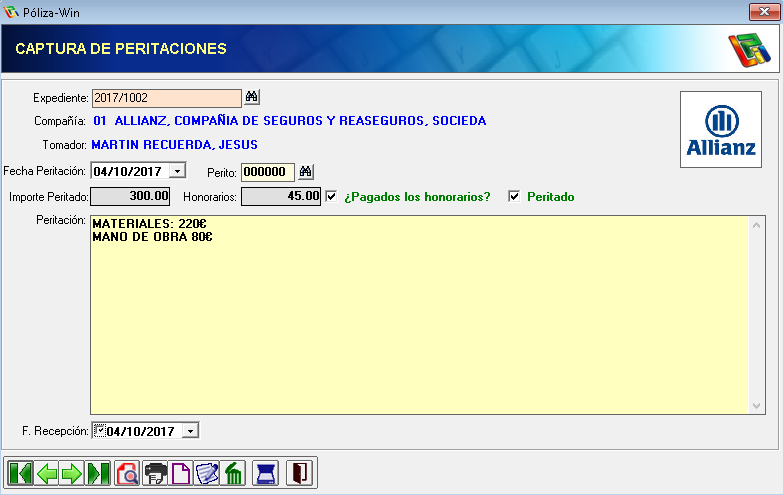Open the scanner icon in the toolbar
The image size is (783, 495).
(266, 473)
